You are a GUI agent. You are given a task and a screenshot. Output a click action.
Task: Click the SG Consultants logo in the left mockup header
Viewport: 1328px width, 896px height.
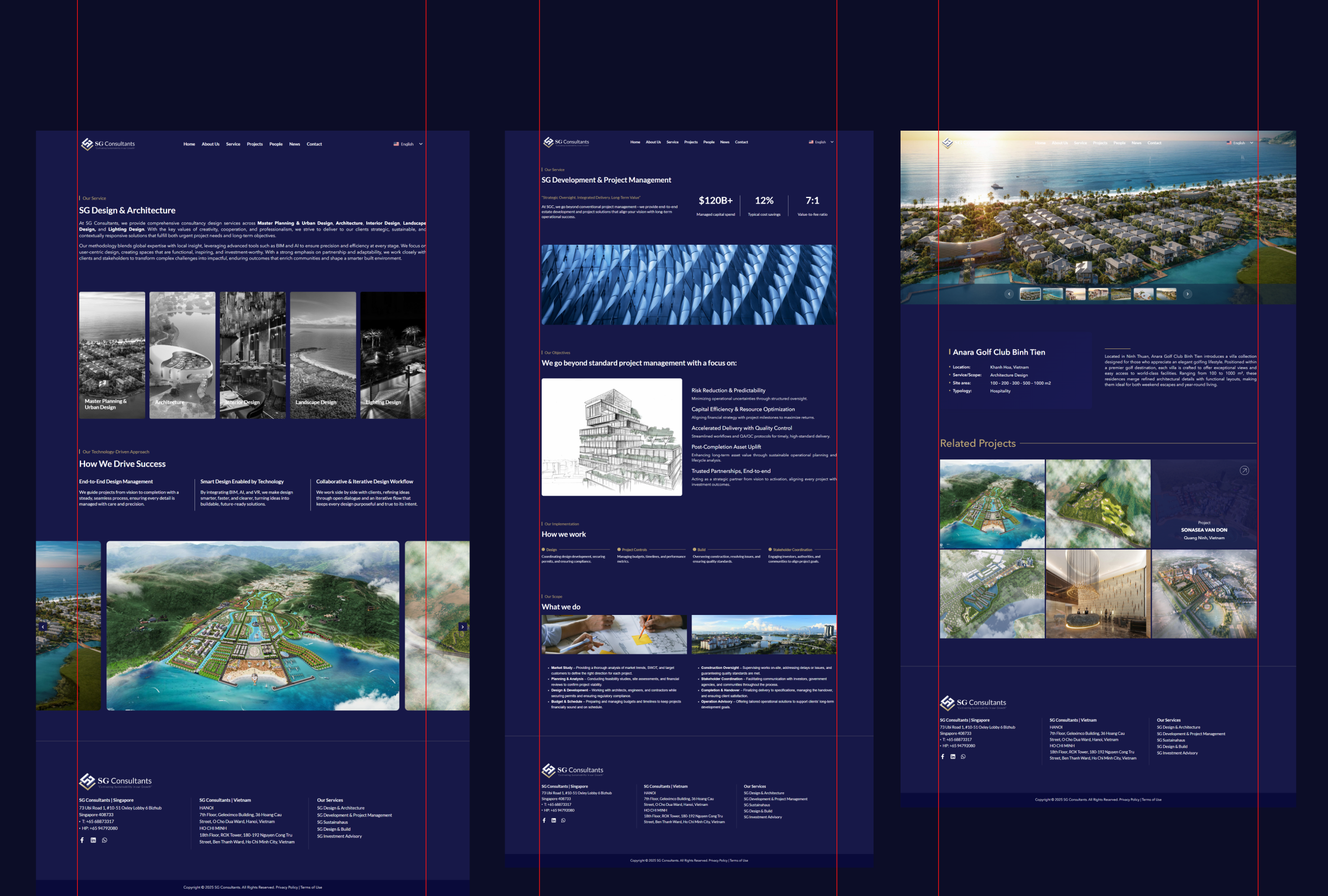pos(108,145)
